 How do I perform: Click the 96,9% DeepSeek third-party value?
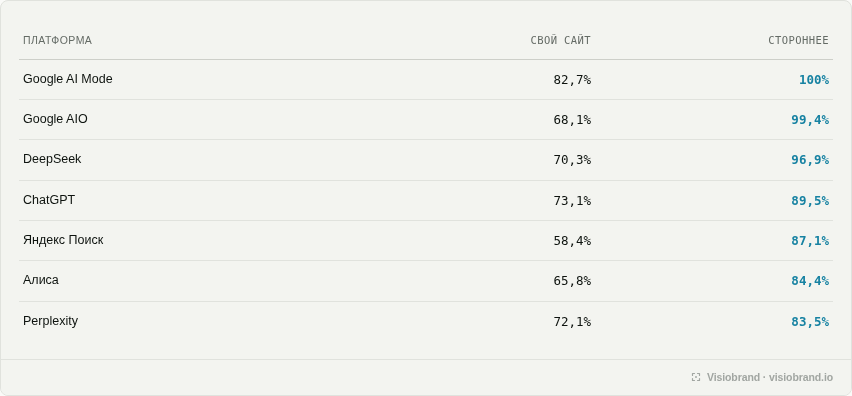(810, 160)
